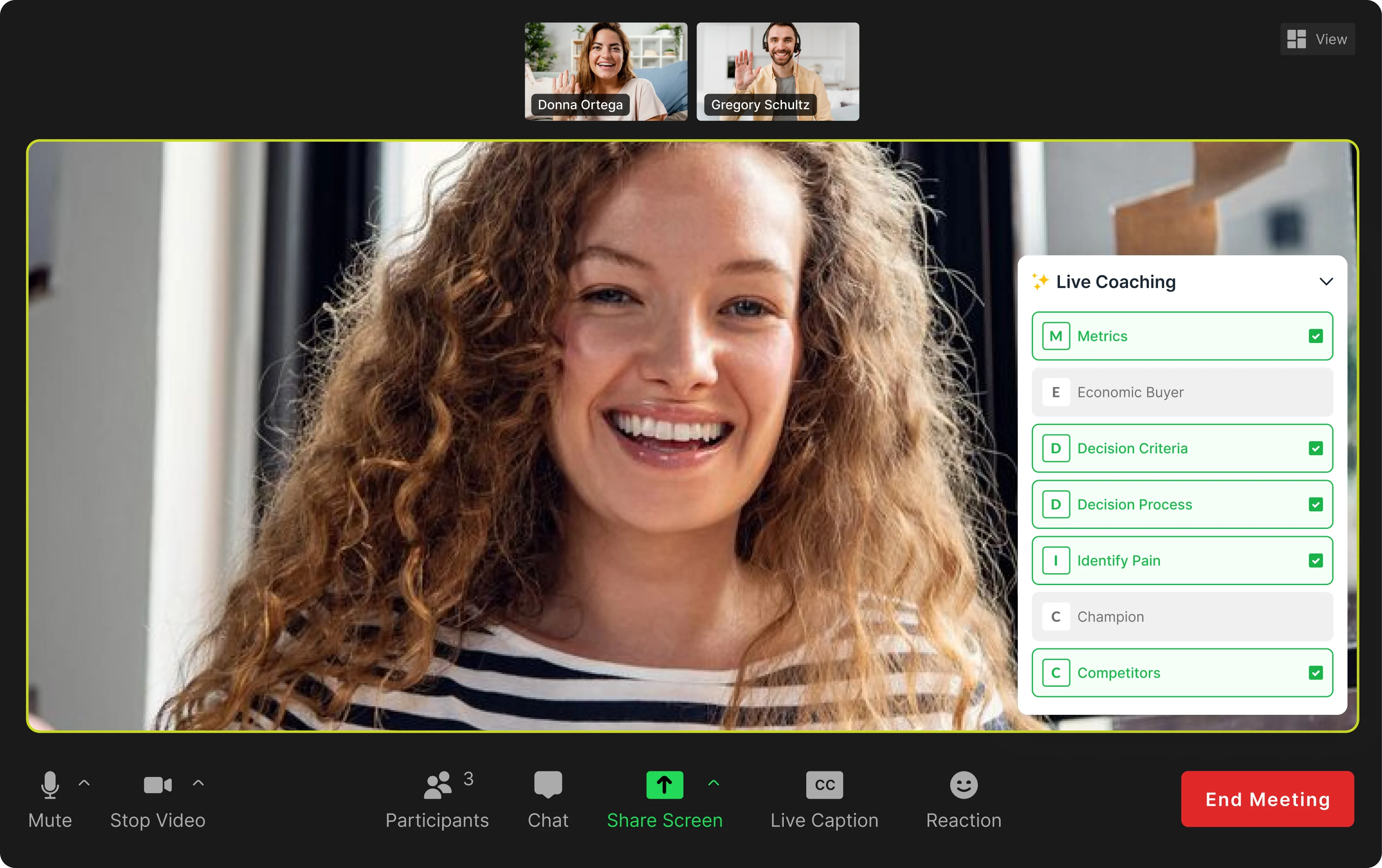
Task: Select the Champion coaching item
Action: coord(1181,617)
